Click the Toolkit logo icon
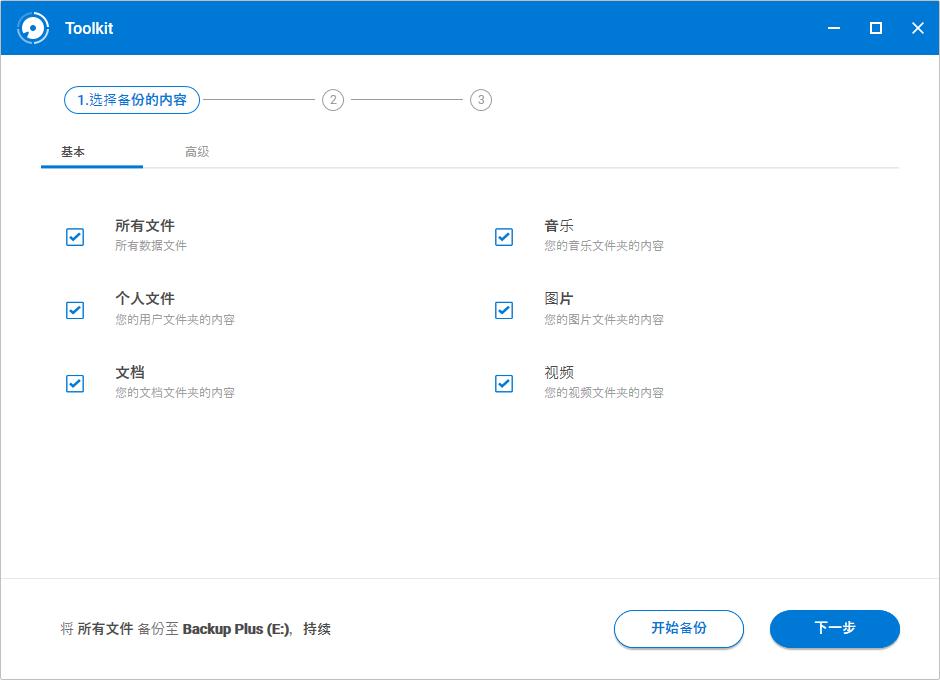Viewport: 940px width, 680px height. point(33,27)
